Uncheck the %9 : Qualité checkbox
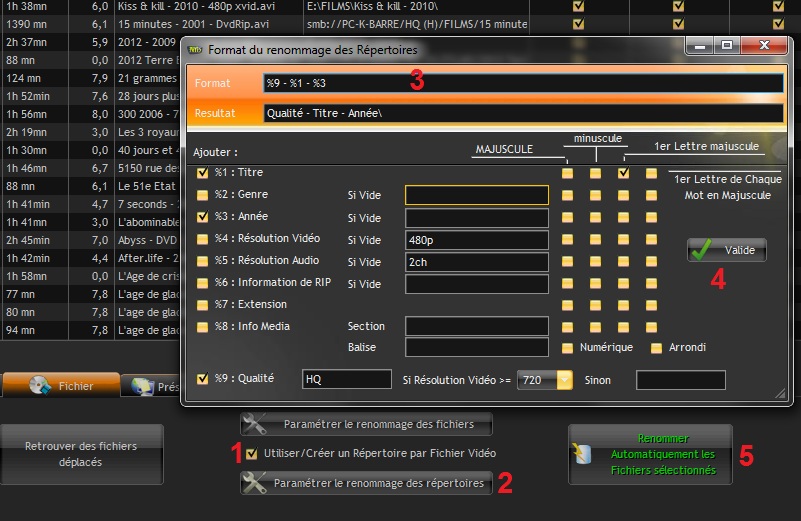The width and height of the screenshot is (801, 521). (203, 379)
